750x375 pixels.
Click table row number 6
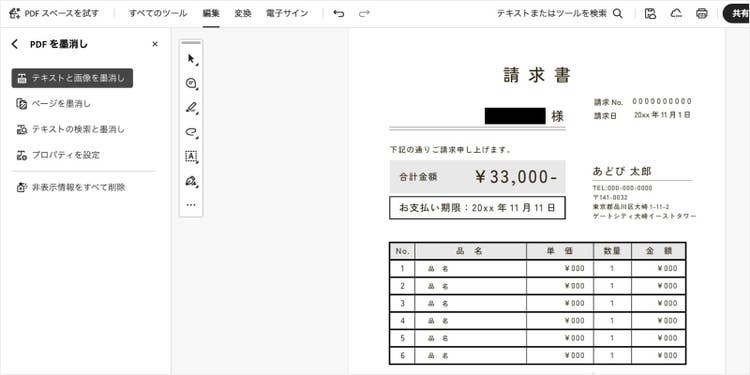(402, 355)
